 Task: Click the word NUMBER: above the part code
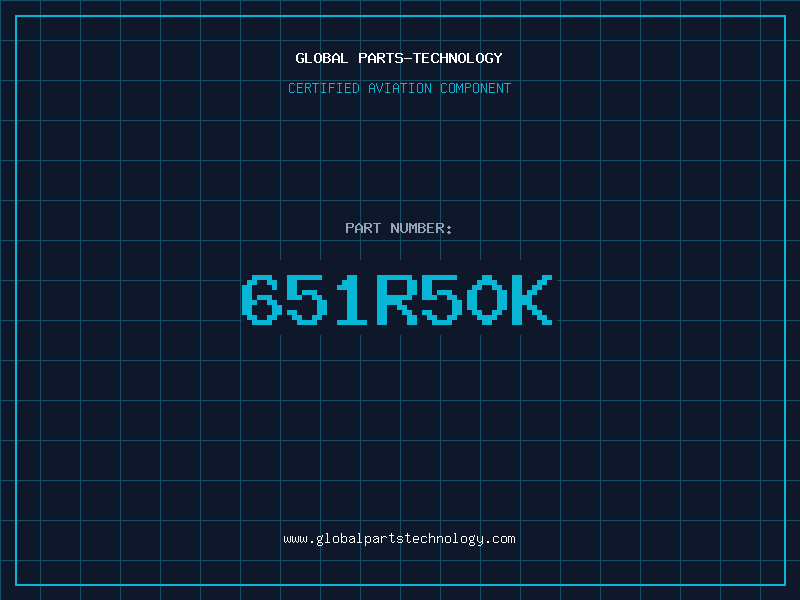[422, 228]
